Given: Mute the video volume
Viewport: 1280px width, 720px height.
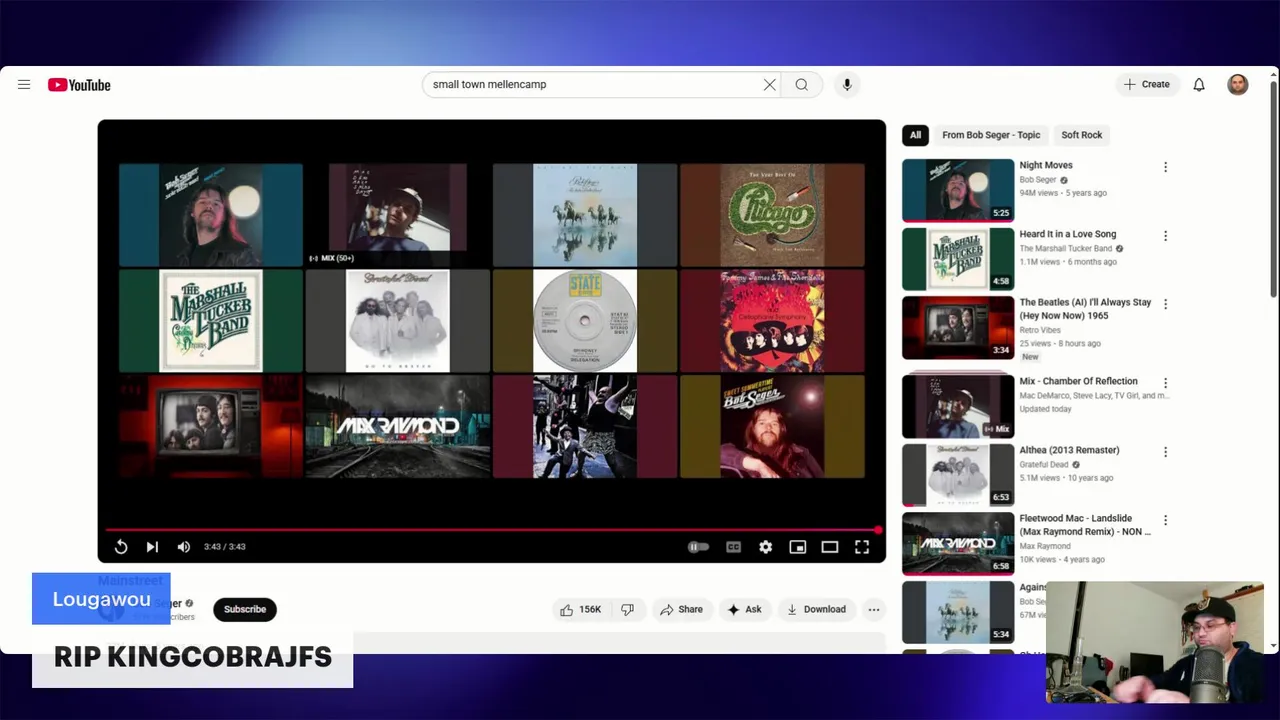Looking at the screenshot, I should coord(184,547).
